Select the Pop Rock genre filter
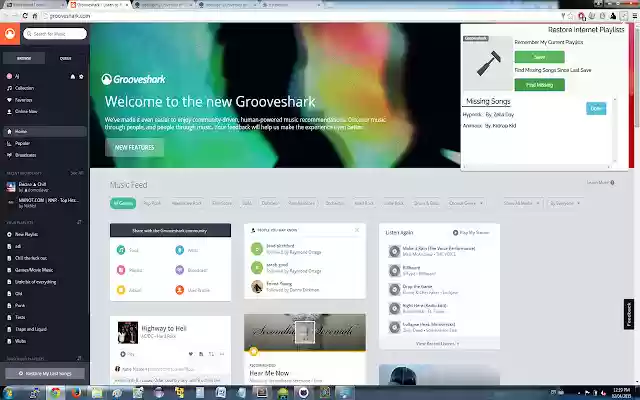 pyautogui.click(x=152, y=203)
